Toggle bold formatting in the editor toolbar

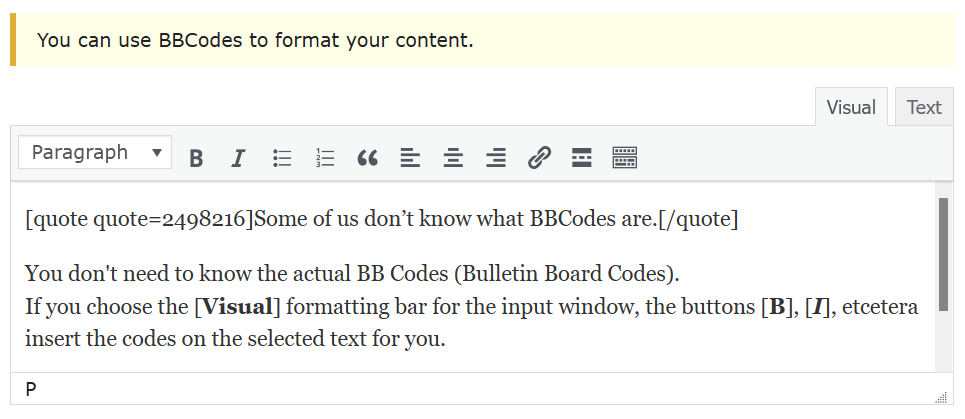(x=196, y=158)
